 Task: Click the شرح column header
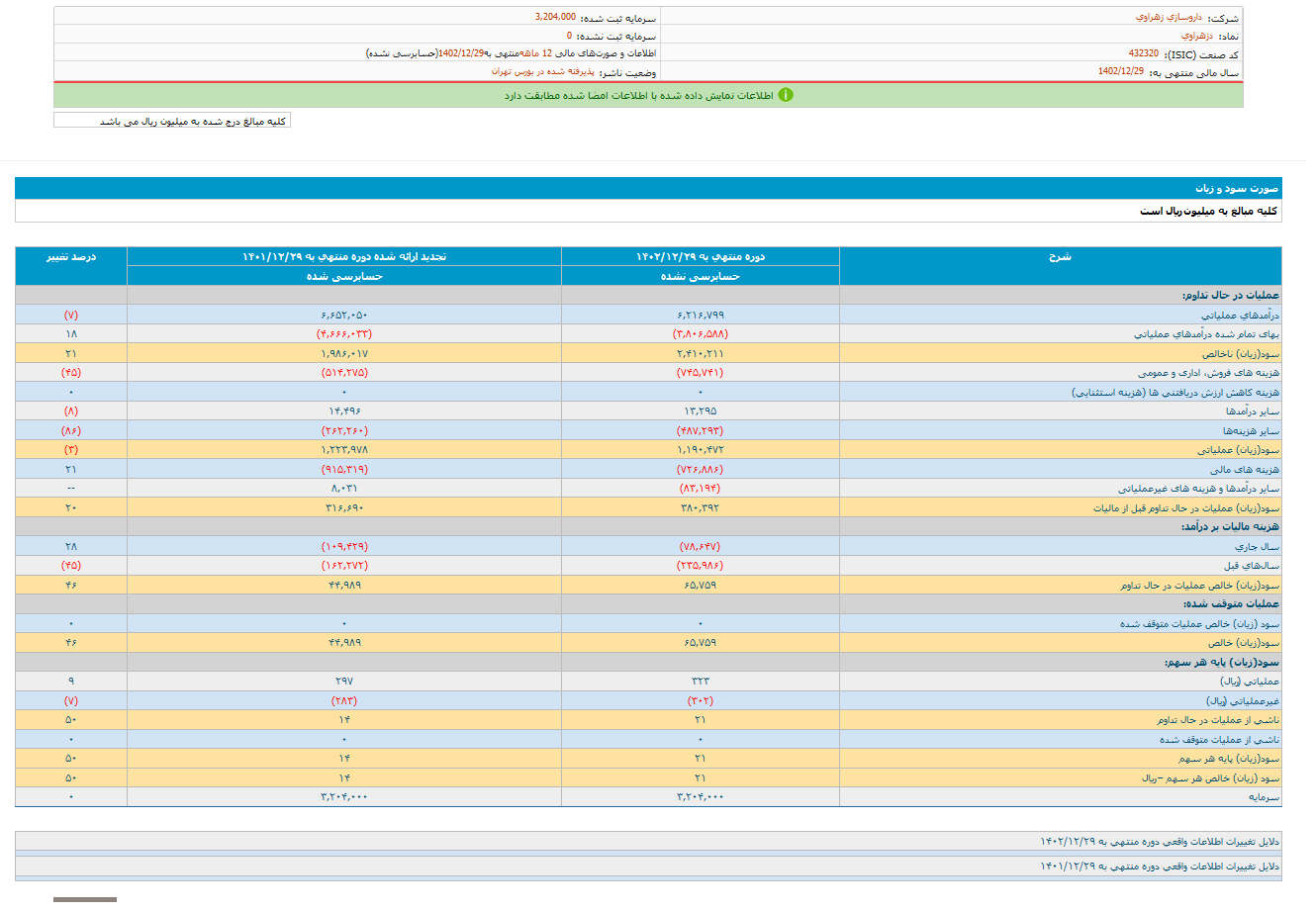[1060, 257]
